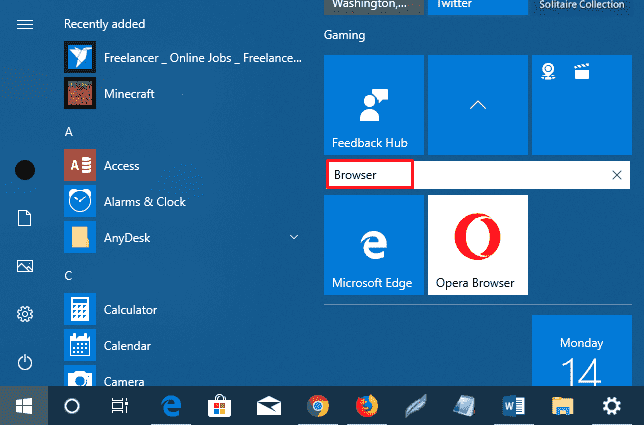Open Mail from the taskbar
Screen dimensions: 644x425
(269, 406)
